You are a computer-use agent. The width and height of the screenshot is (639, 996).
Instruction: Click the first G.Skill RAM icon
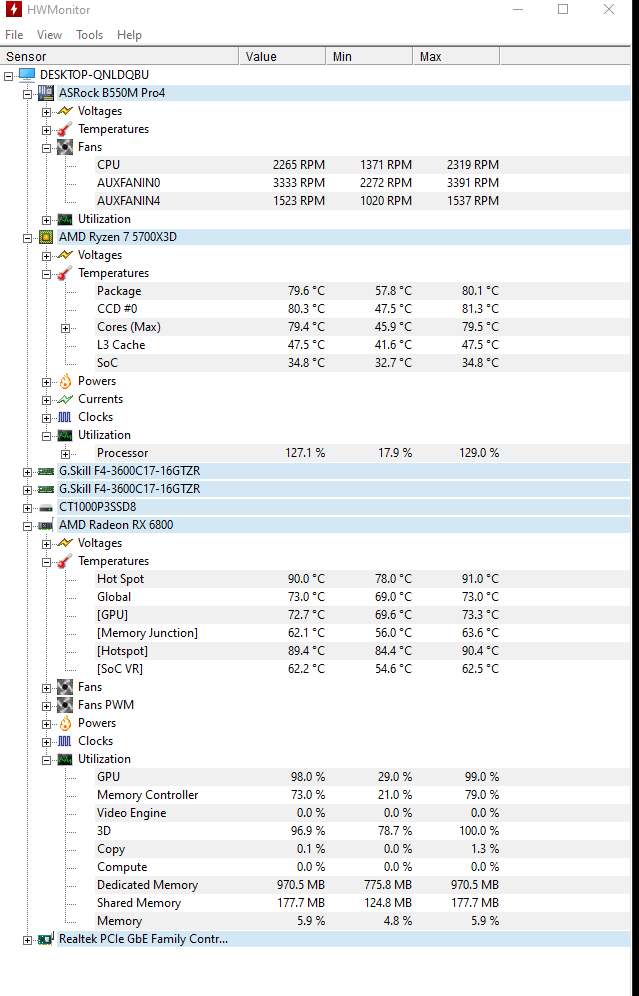46,471
